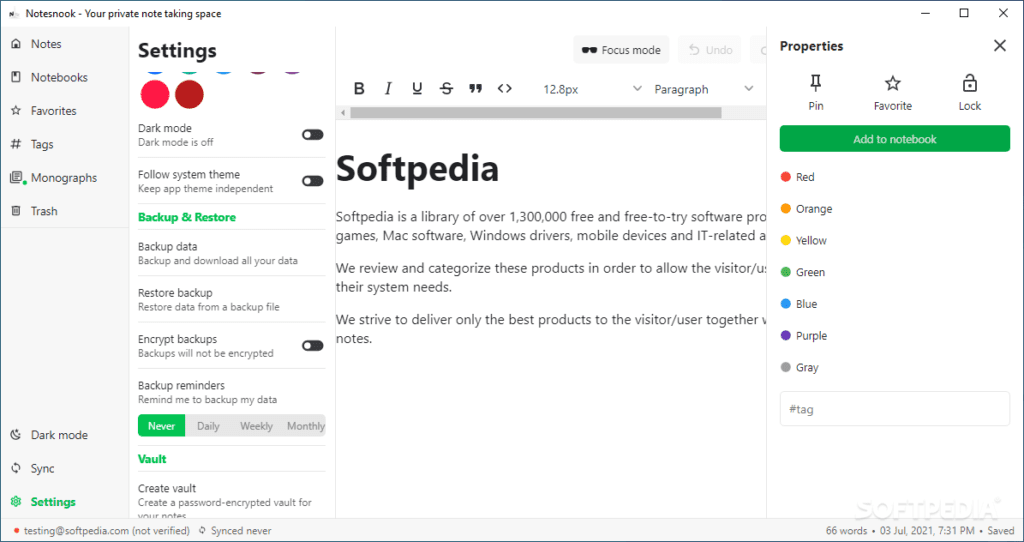The height and width of the screenshot is (542, 1024).
Task: Apply strikethrough formatting
Action: pos(447,89)
